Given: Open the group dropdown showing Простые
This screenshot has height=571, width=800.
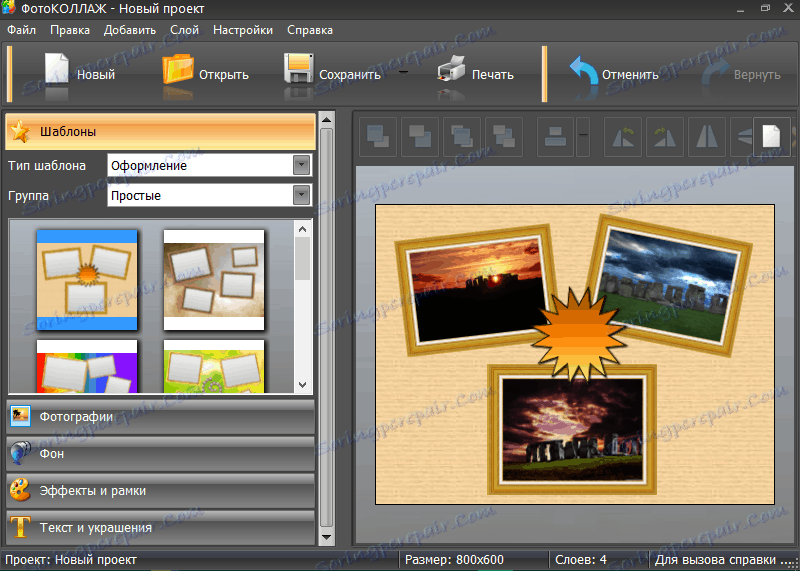Looking at the screenshot, I should click(301, 195).
